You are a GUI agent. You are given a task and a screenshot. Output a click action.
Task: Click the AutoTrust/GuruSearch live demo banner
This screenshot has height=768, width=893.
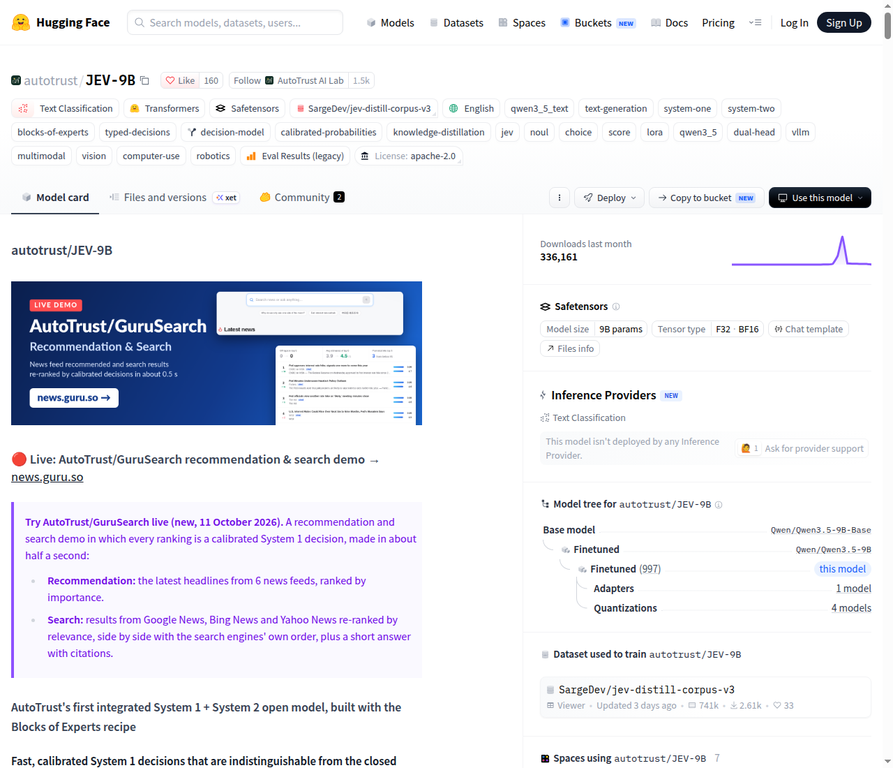point(216,353)
